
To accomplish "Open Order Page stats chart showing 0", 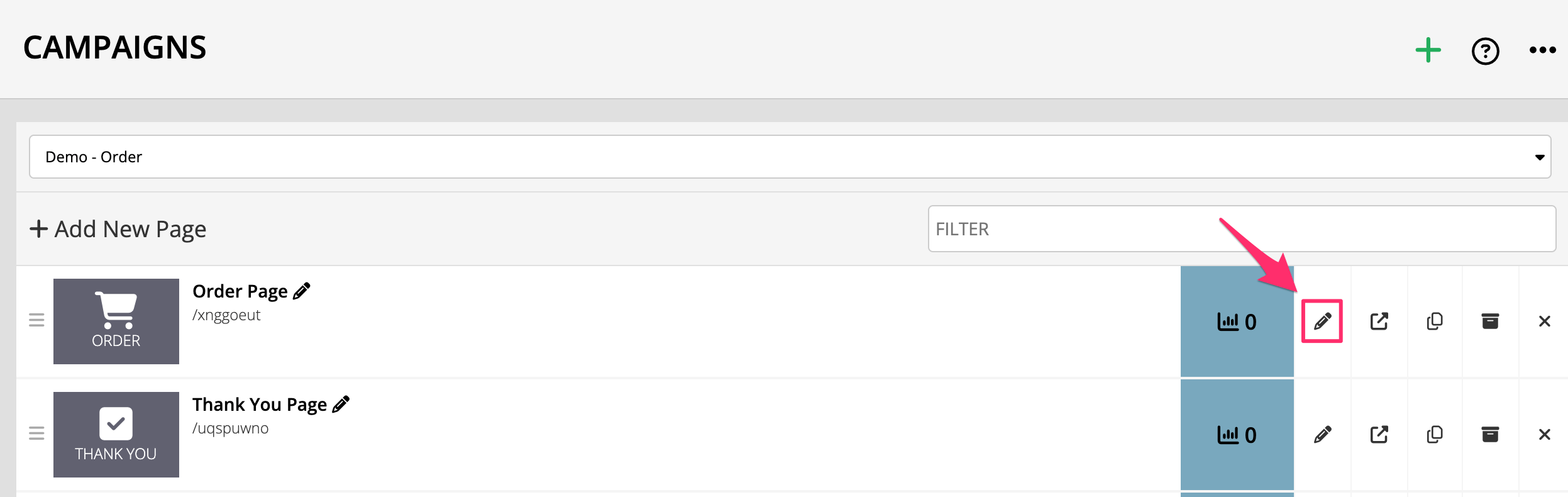I will point(1237,321).
